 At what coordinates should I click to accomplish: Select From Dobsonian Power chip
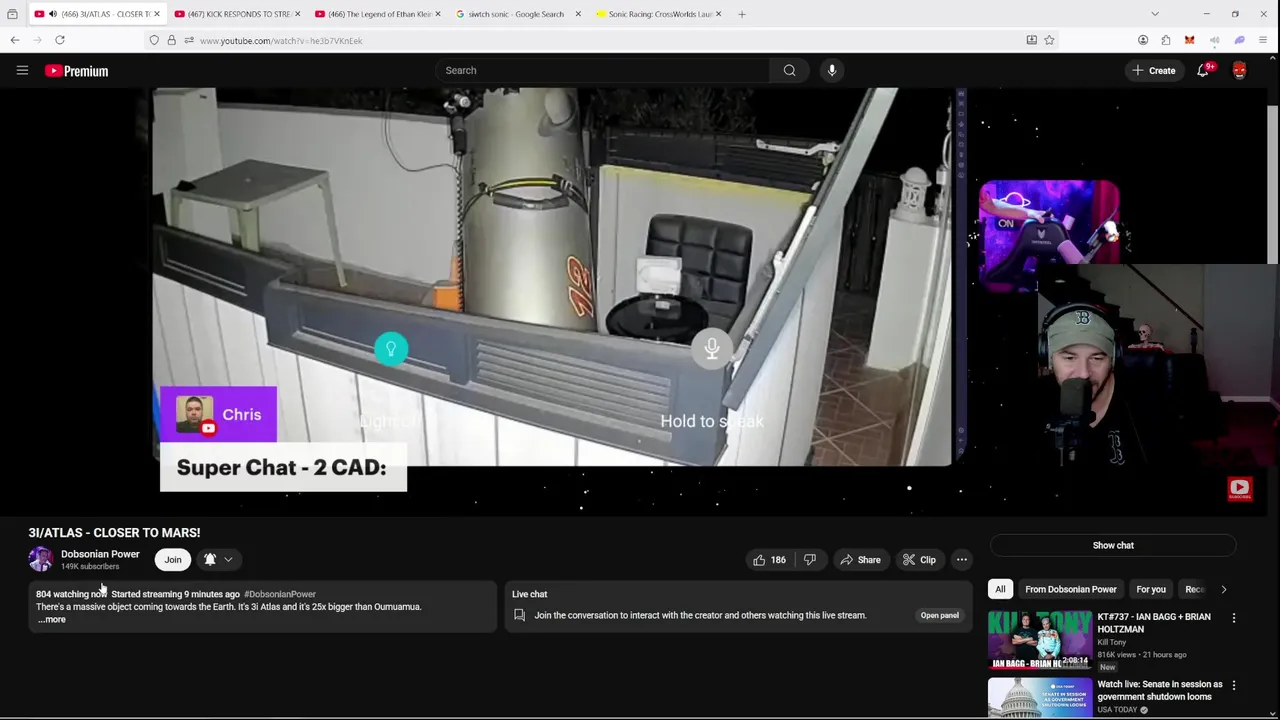[1070, 589]
